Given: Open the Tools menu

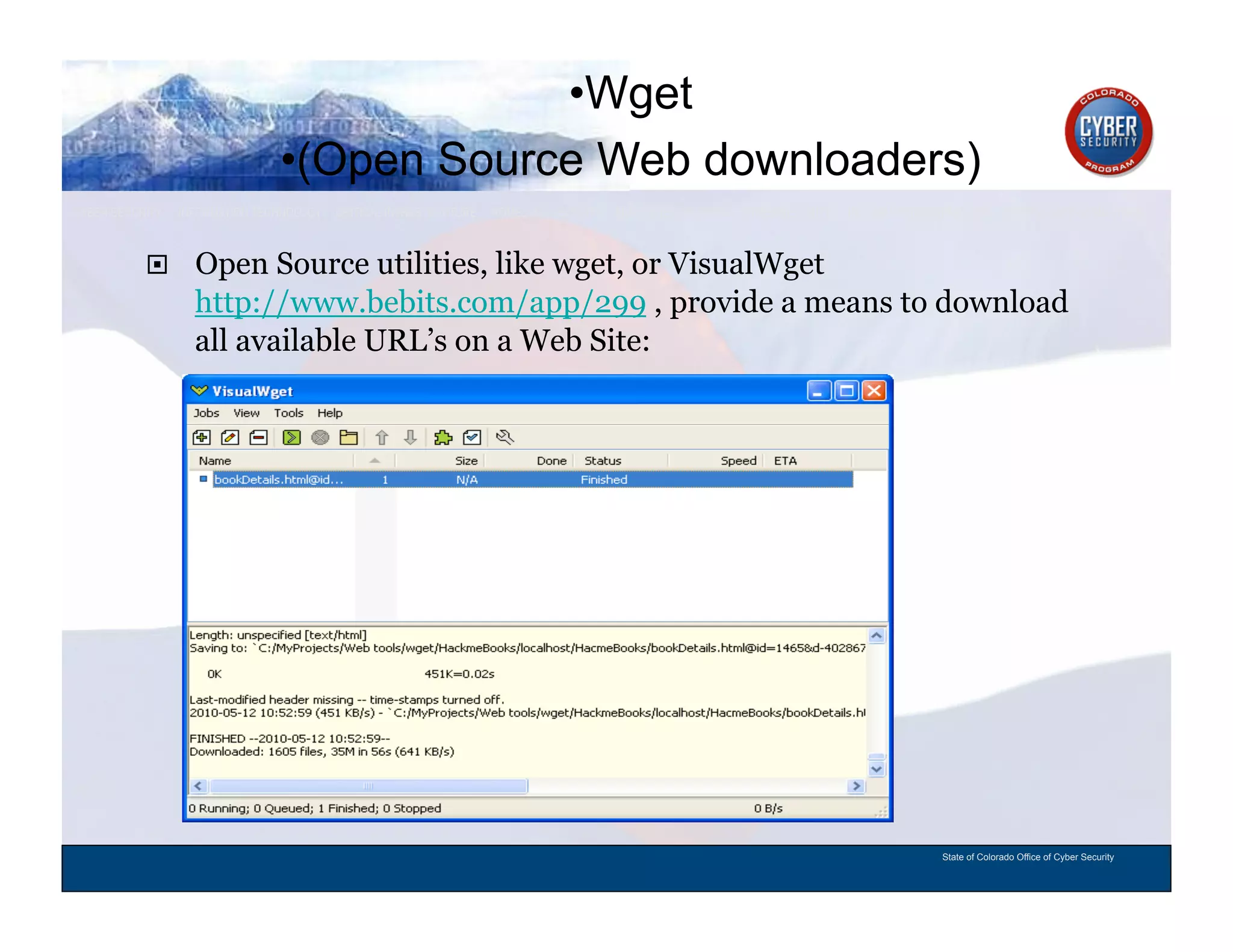Looking at the screenshot, I should point(288,413).
